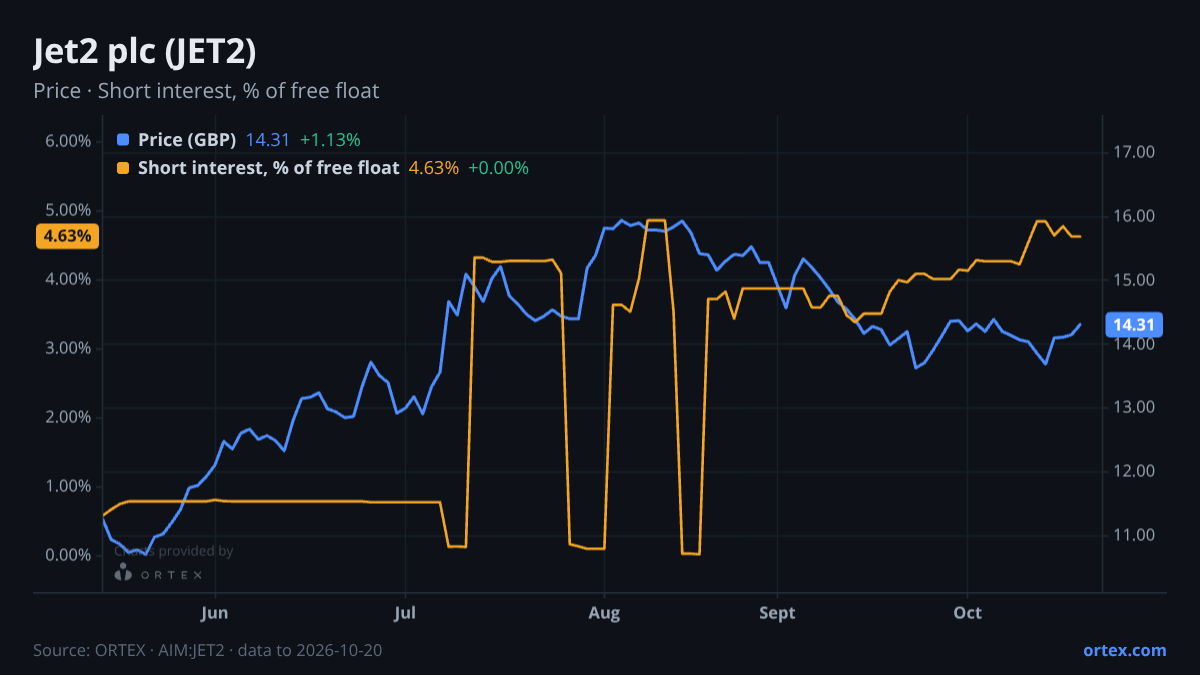1200x675 pixels.
Task: Click the Source: ORTEX footer text
Action: point(208,650)
